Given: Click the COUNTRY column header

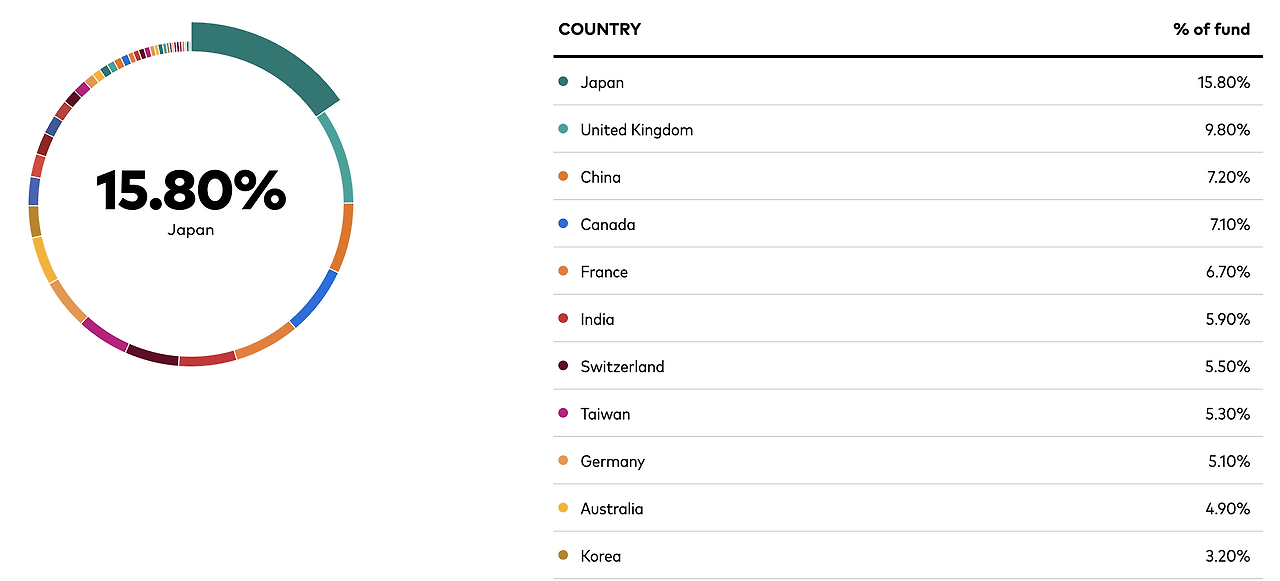Looking at the screenshot, I should coord(599,29).
